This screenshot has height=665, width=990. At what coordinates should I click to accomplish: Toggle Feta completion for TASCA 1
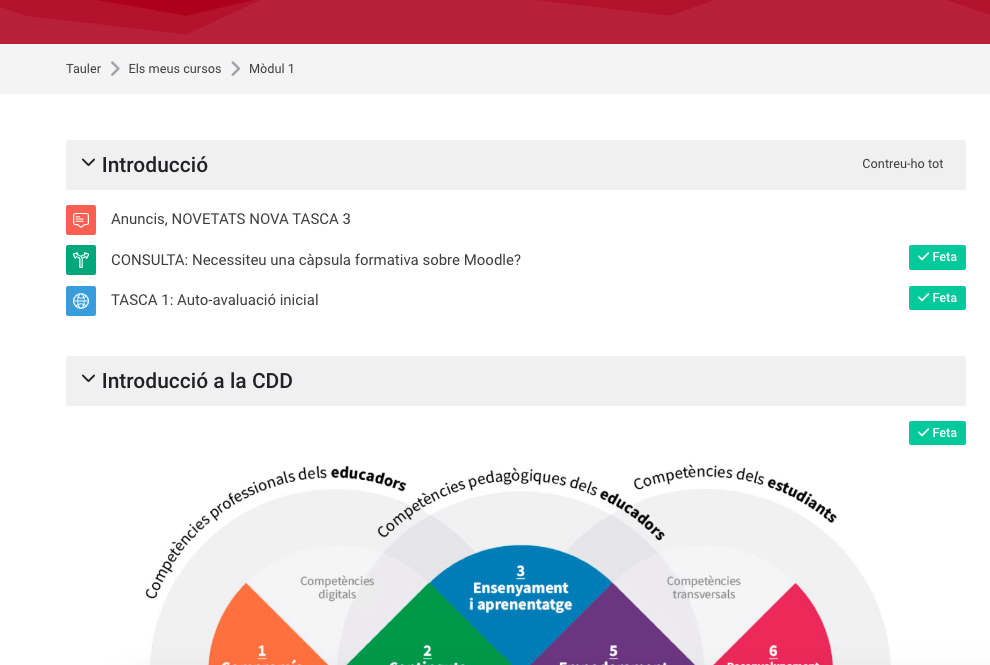(937, 298)
